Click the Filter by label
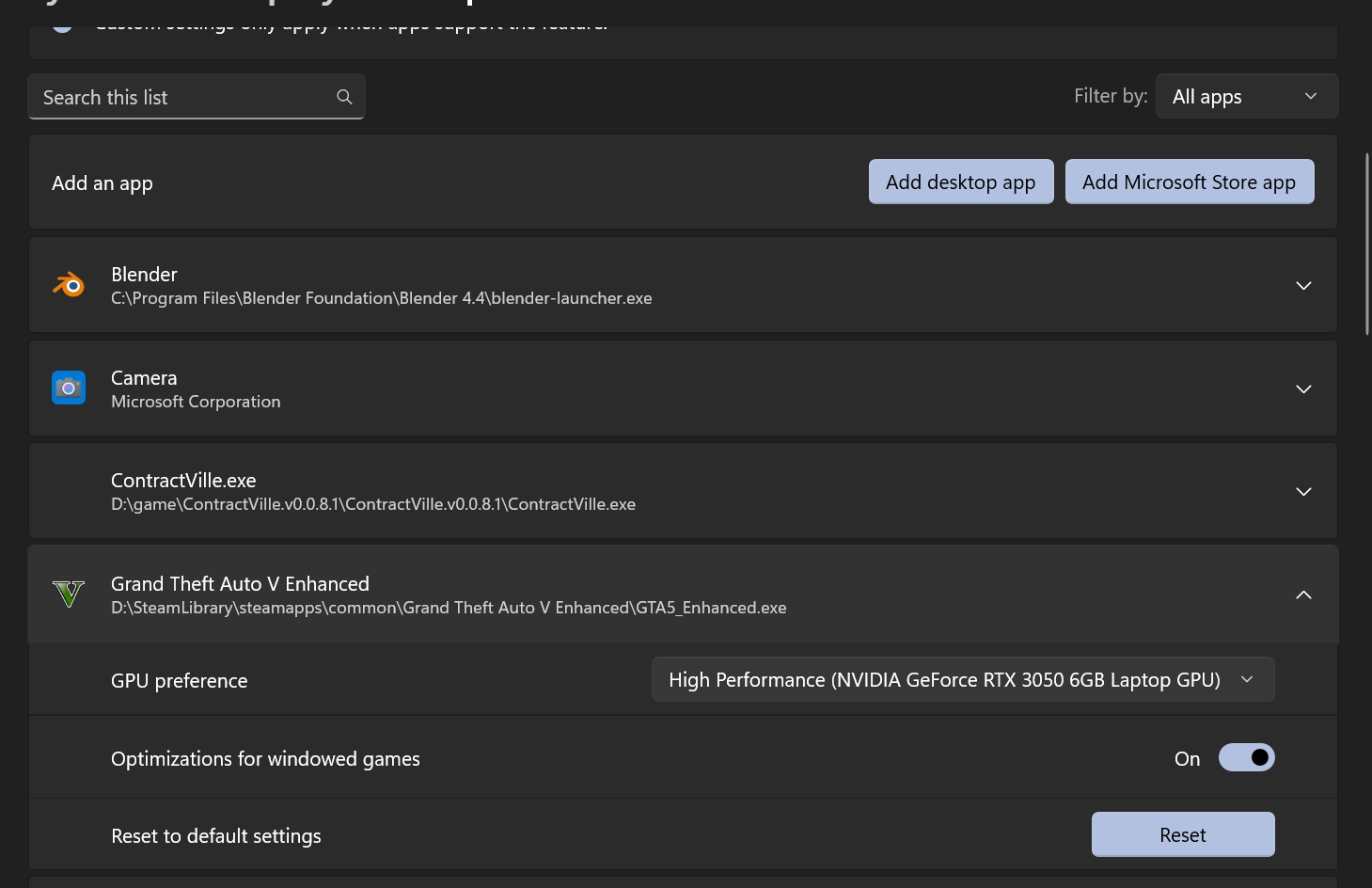 pos(1111,96)
